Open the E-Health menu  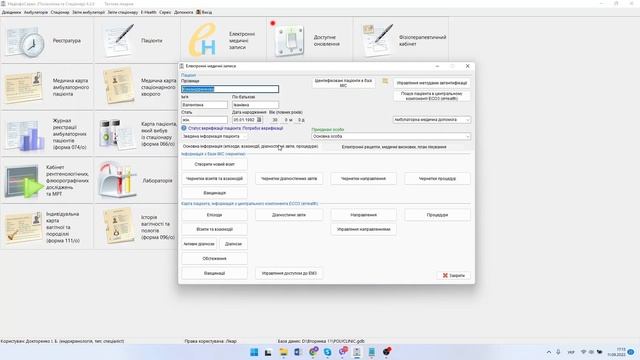pyautogui.click(x=149, y=12)
